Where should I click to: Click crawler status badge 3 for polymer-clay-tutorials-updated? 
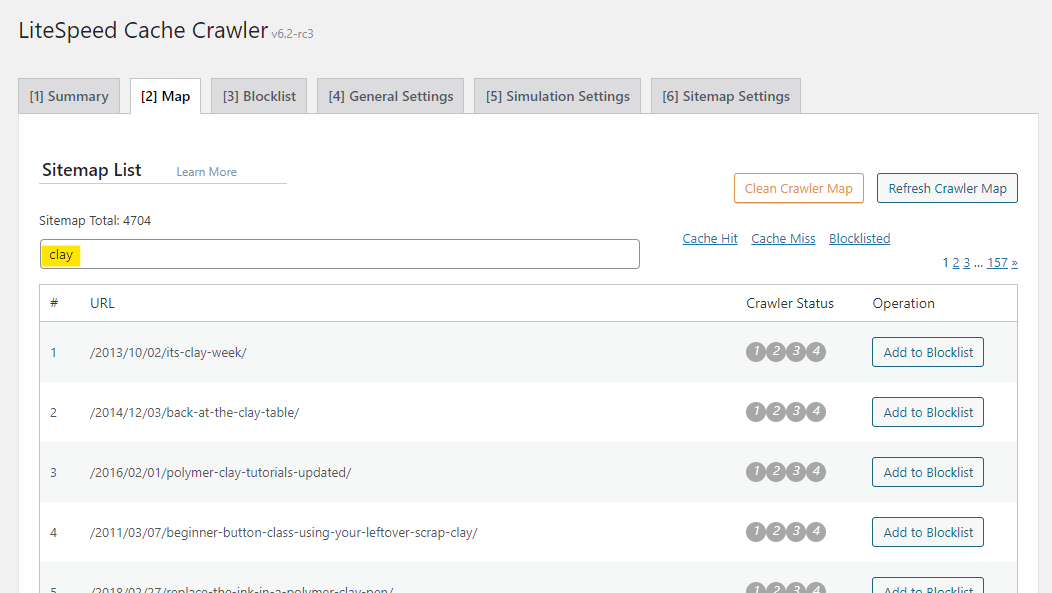pos(796,472)
